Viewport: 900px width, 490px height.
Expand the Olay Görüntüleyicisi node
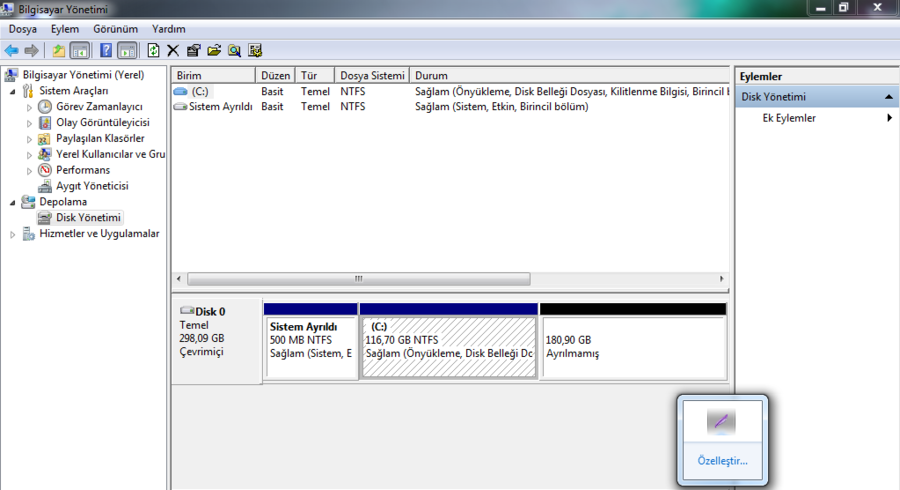(x=29, y=123)
